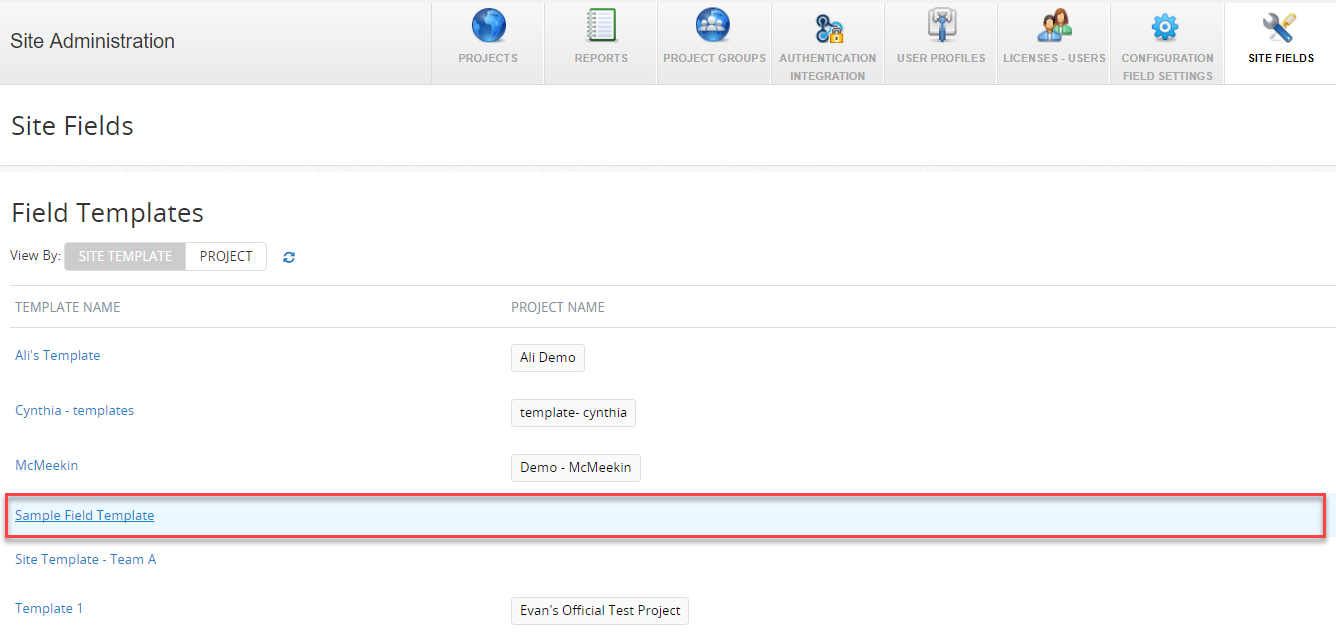Viewport: 1336px width, 636px height.
Task: Switch view to Project
Action: [226, 256]
